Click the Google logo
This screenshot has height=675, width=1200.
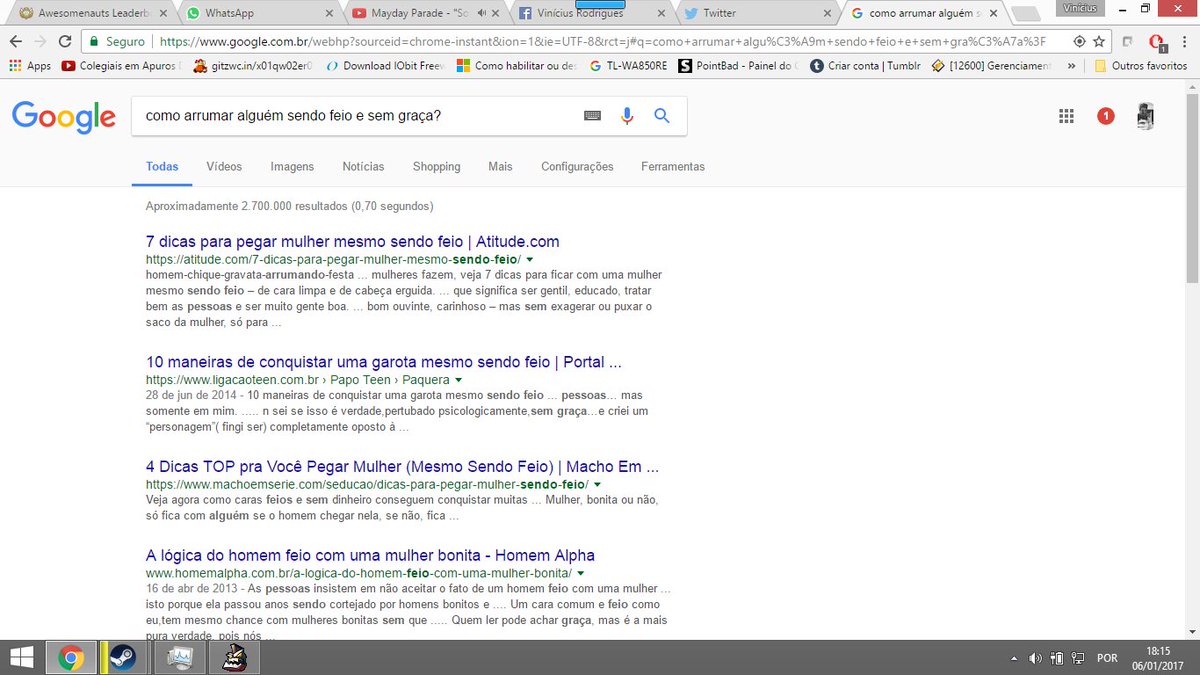coord(64,117)
